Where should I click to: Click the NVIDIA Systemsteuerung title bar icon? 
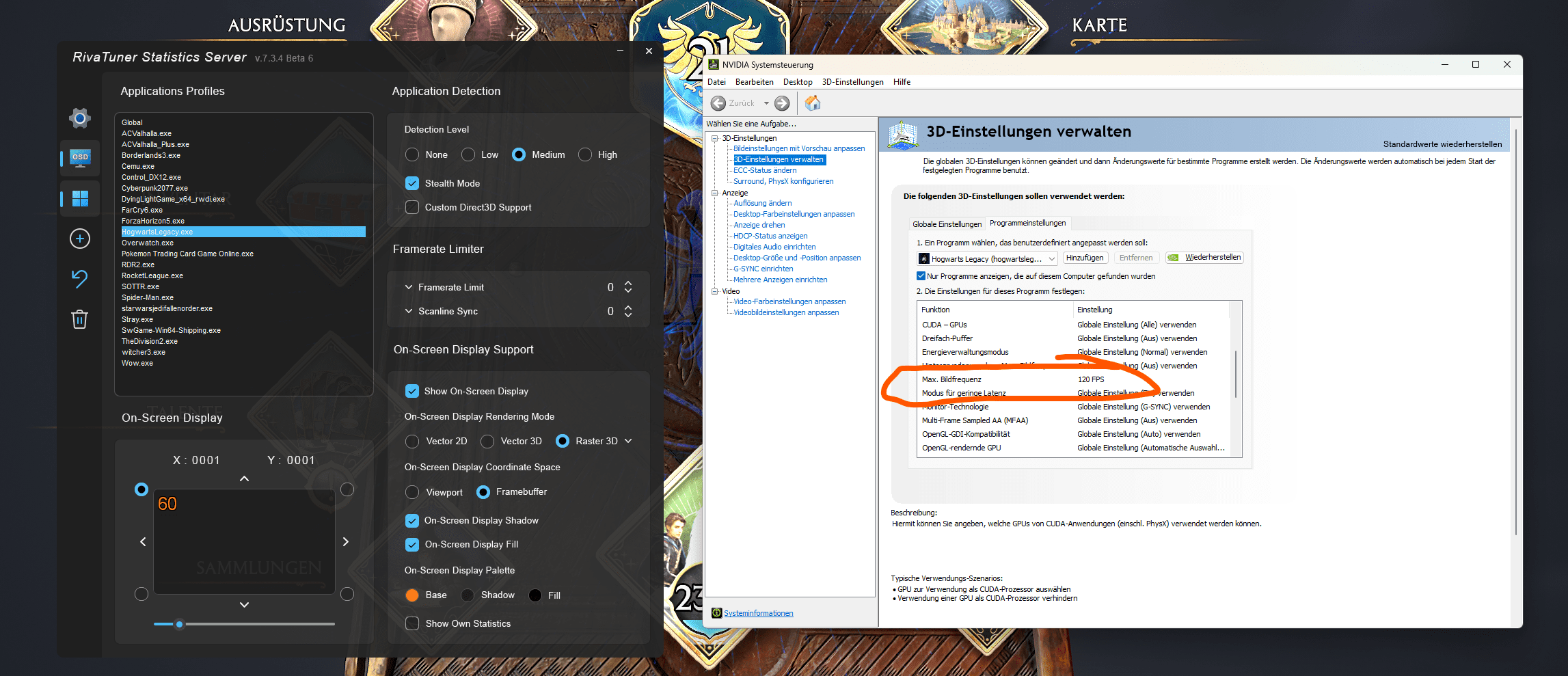pos(714,64)
